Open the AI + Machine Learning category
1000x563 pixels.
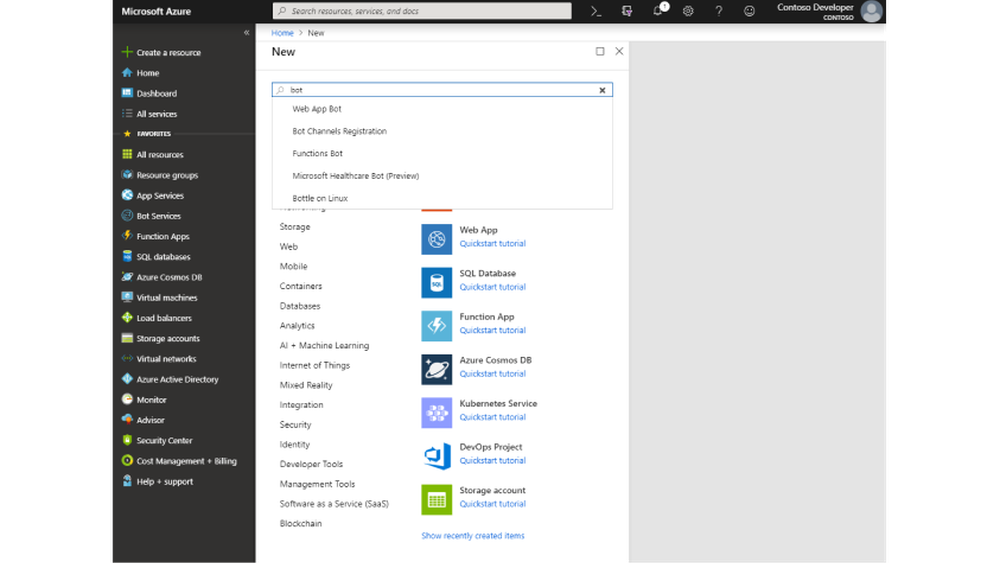point(324,346)
